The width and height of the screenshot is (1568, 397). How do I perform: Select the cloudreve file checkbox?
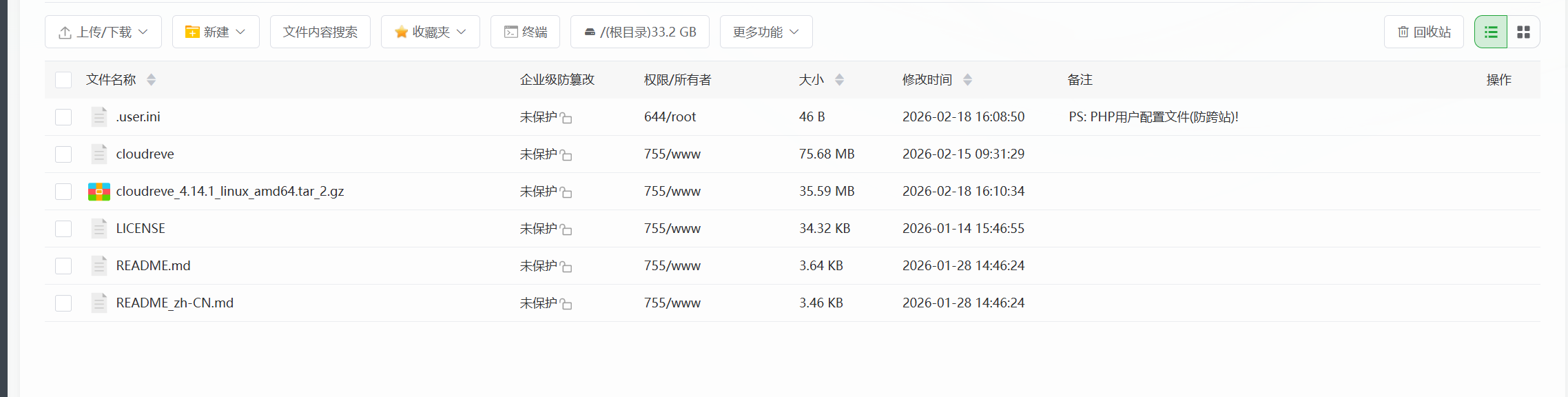63,154
